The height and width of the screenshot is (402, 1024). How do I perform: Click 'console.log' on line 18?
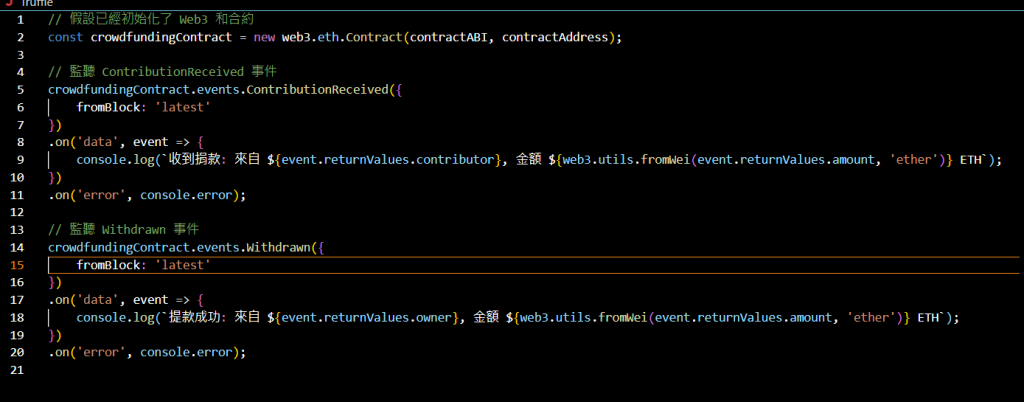[116, 318]
